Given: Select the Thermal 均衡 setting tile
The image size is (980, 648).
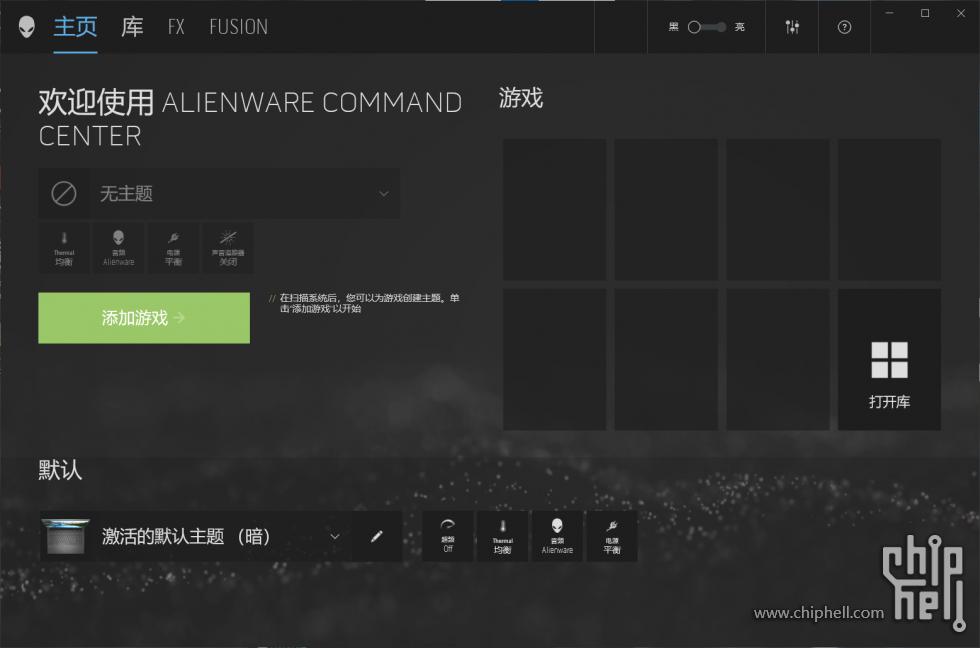Looking at the screenshot, I should tap(64, 247).
